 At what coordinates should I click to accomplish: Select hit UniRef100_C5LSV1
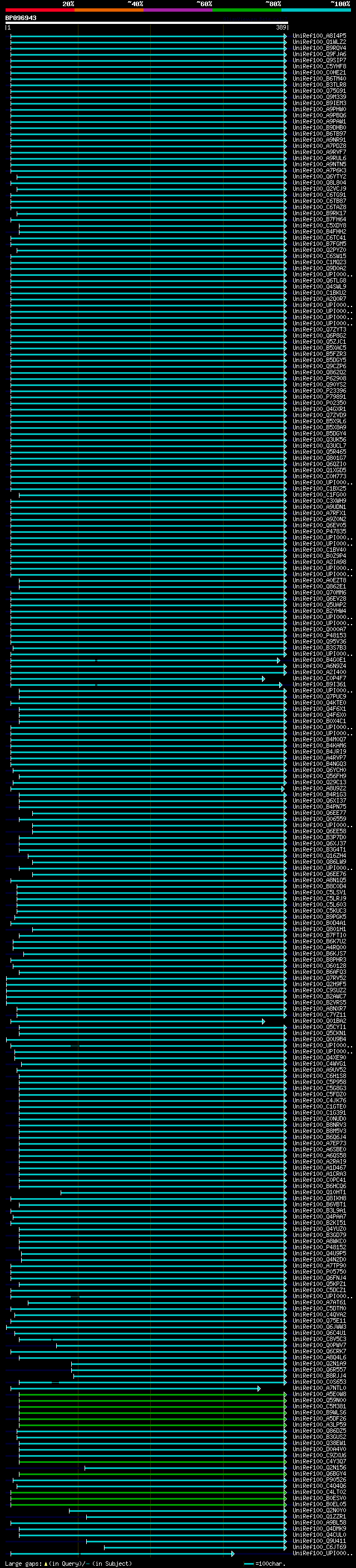coord(319,893)
